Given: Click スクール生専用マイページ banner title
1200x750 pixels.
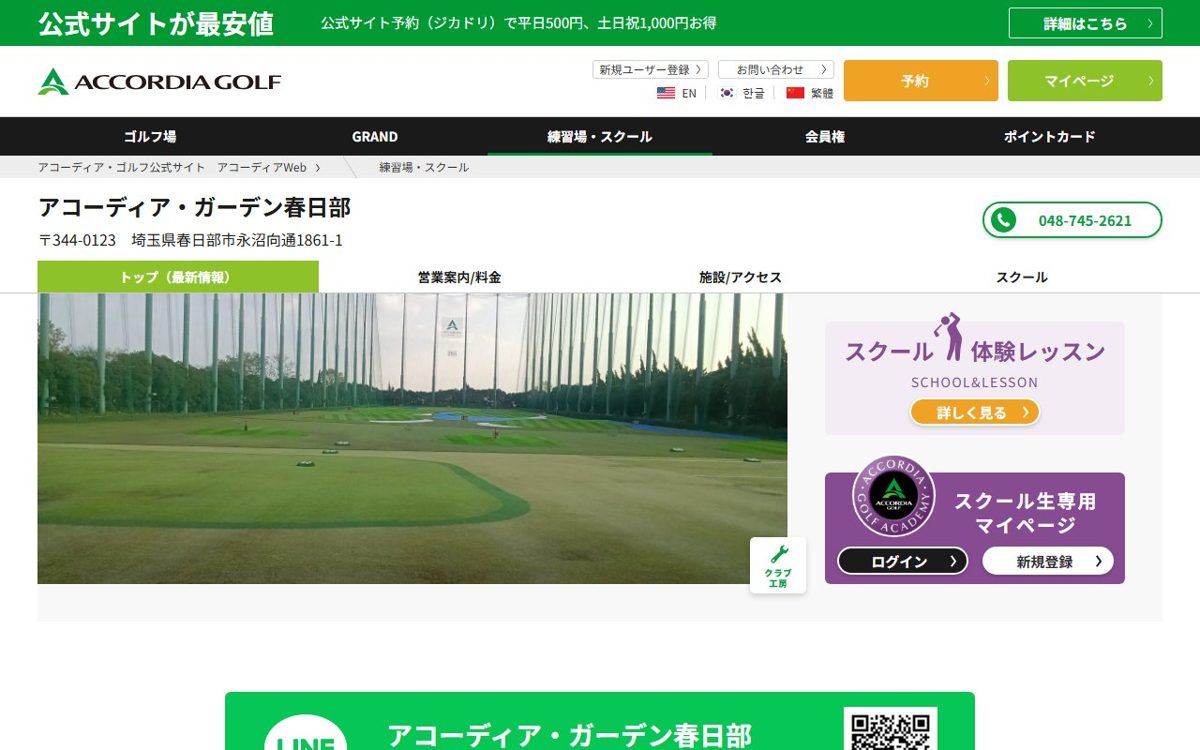Looking at the screenshot, I should click(1025, 513).
